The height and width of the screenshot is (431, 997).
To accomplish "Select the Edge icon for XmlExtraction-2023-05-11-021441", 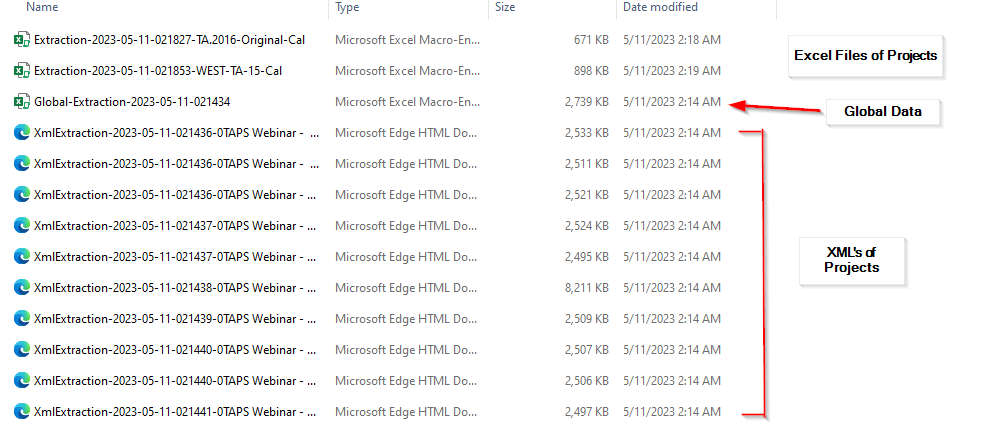I will (21, 411).
